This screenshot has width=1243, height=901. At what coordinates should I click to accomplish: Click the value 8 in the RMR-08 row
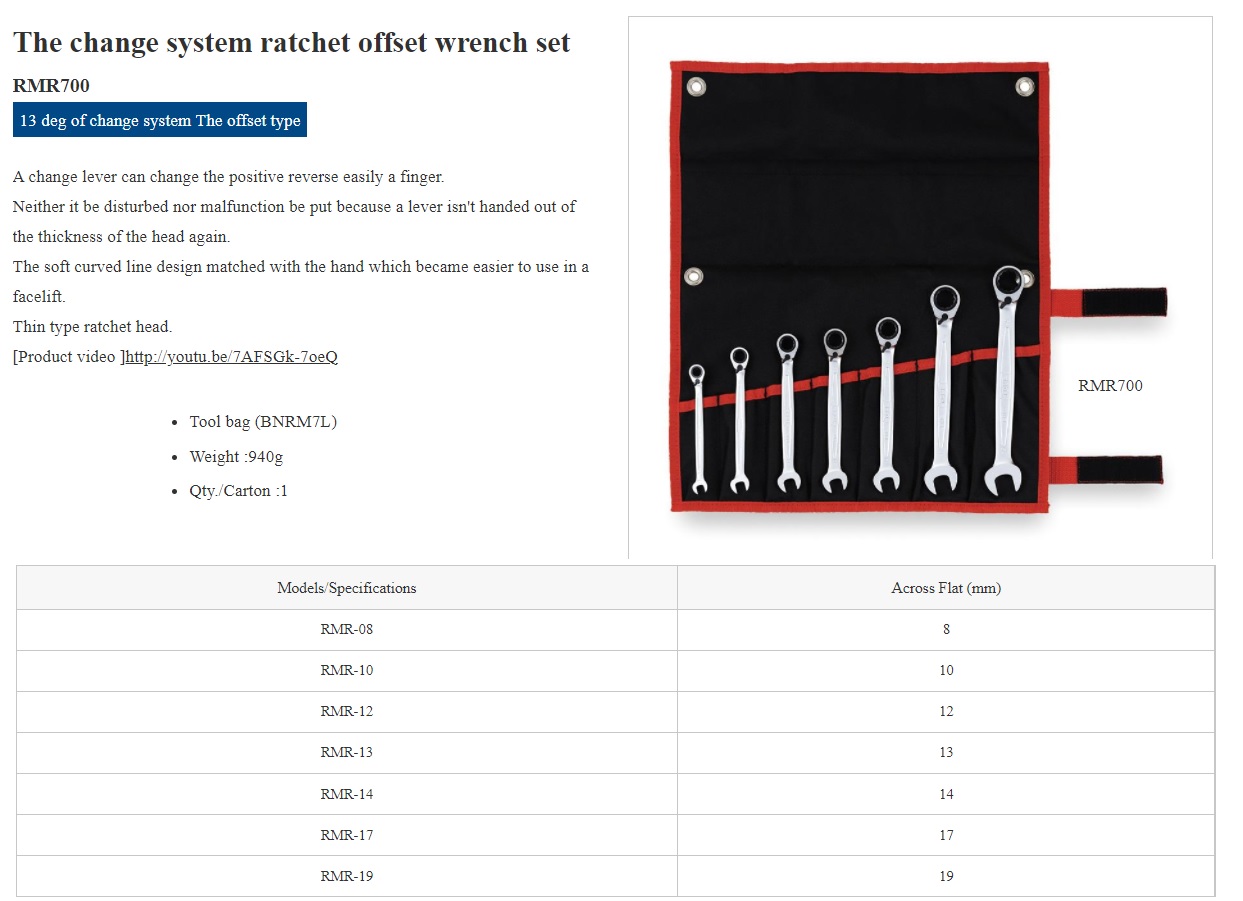[x=946, y=630]
